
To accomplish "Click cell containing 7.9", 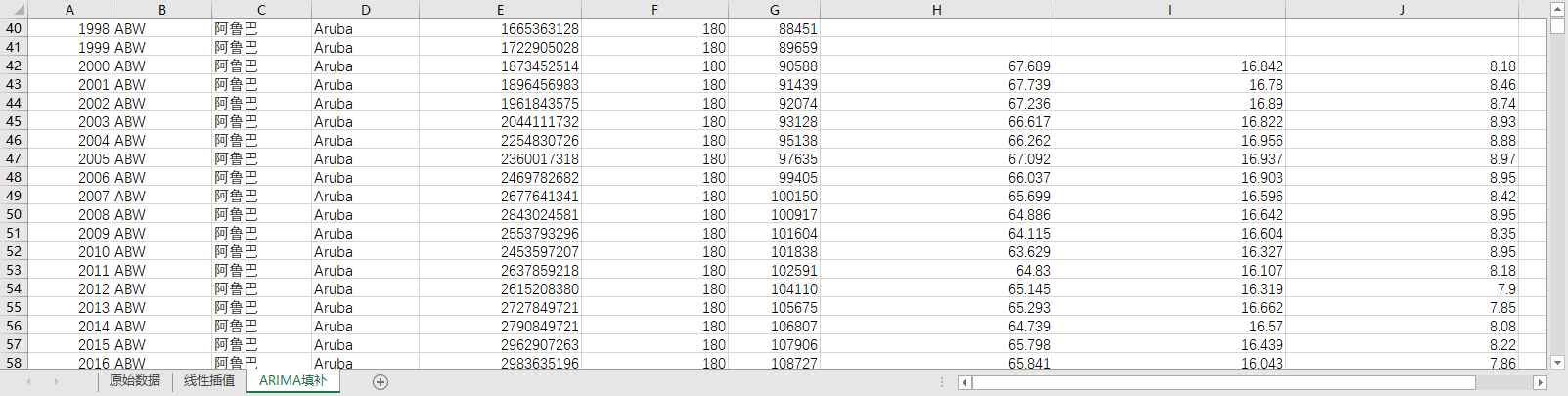I will (x=1402, y=288).
